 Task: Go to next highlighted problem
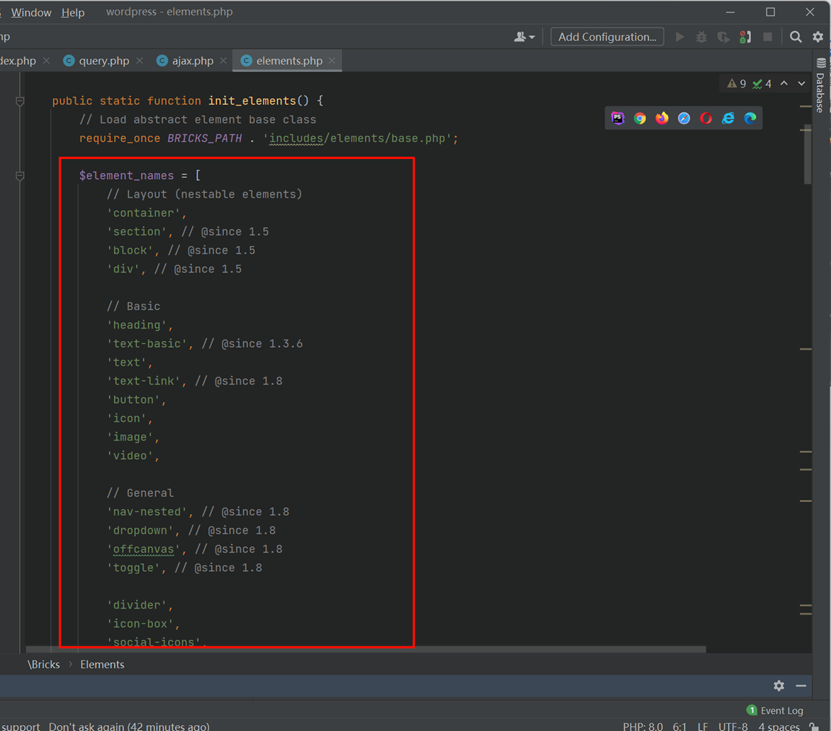[x=801, y=83]
